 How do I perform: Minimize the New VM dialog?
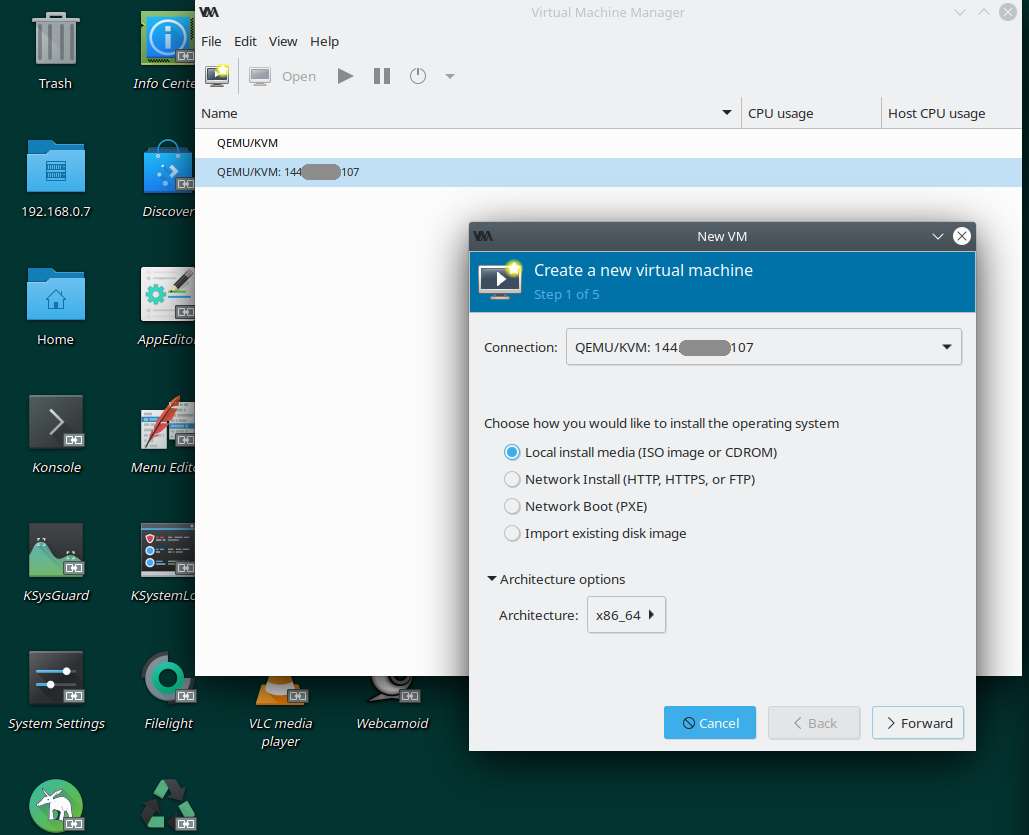pyautogui.click(x=938, y=236)
